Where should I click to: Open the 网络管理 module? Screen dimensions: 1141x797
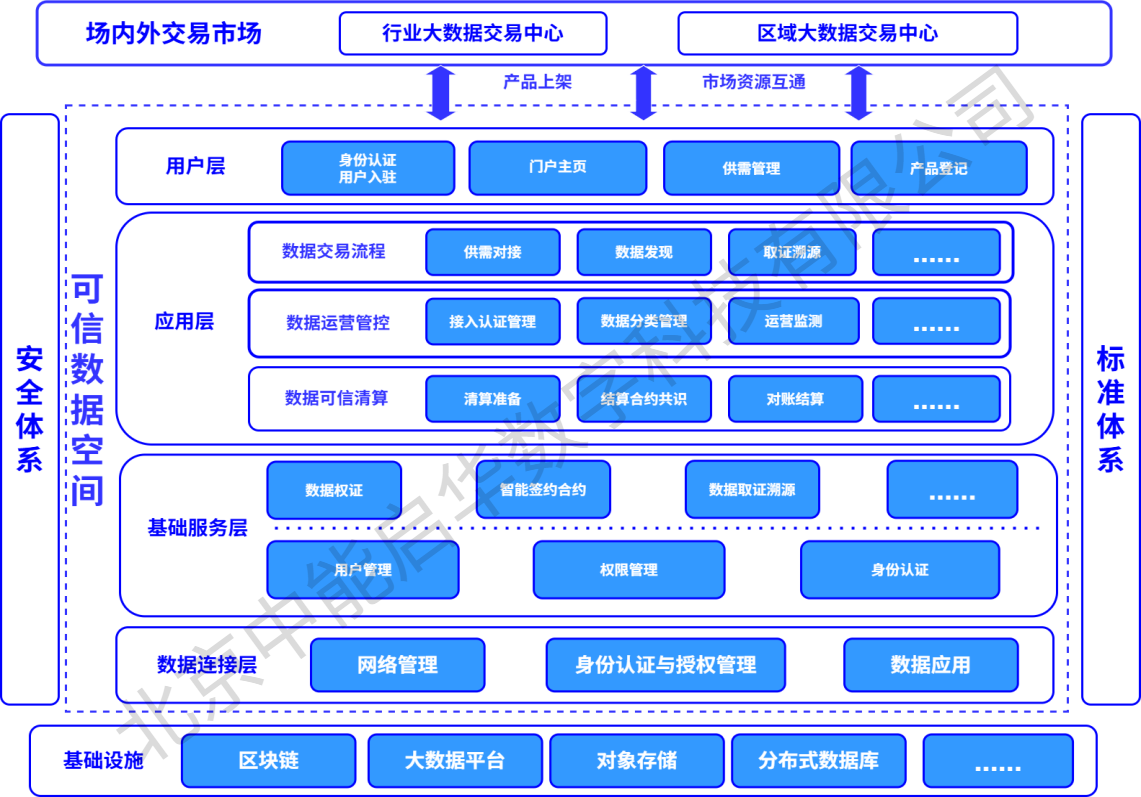coord(400,665)
